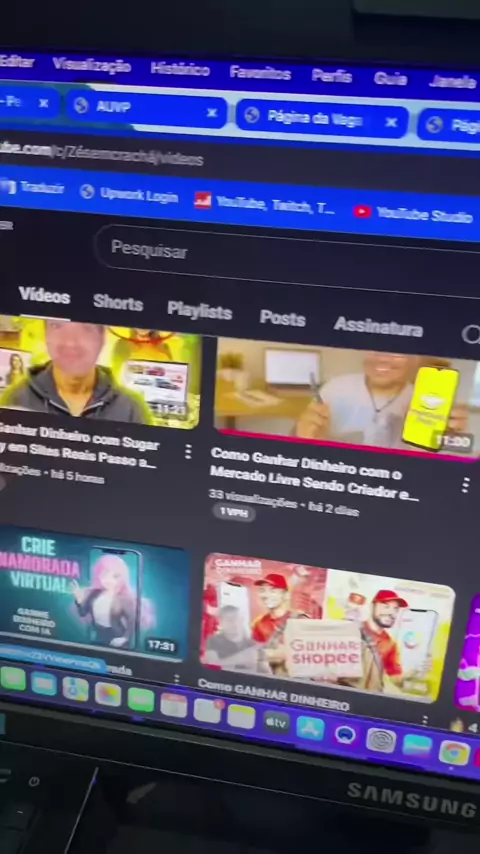Viewport: 480px width, 854px height.
Task: Click the title Como Ganhar Dinheiro com o Mercado Livre
Action: (x=313, y=475)
